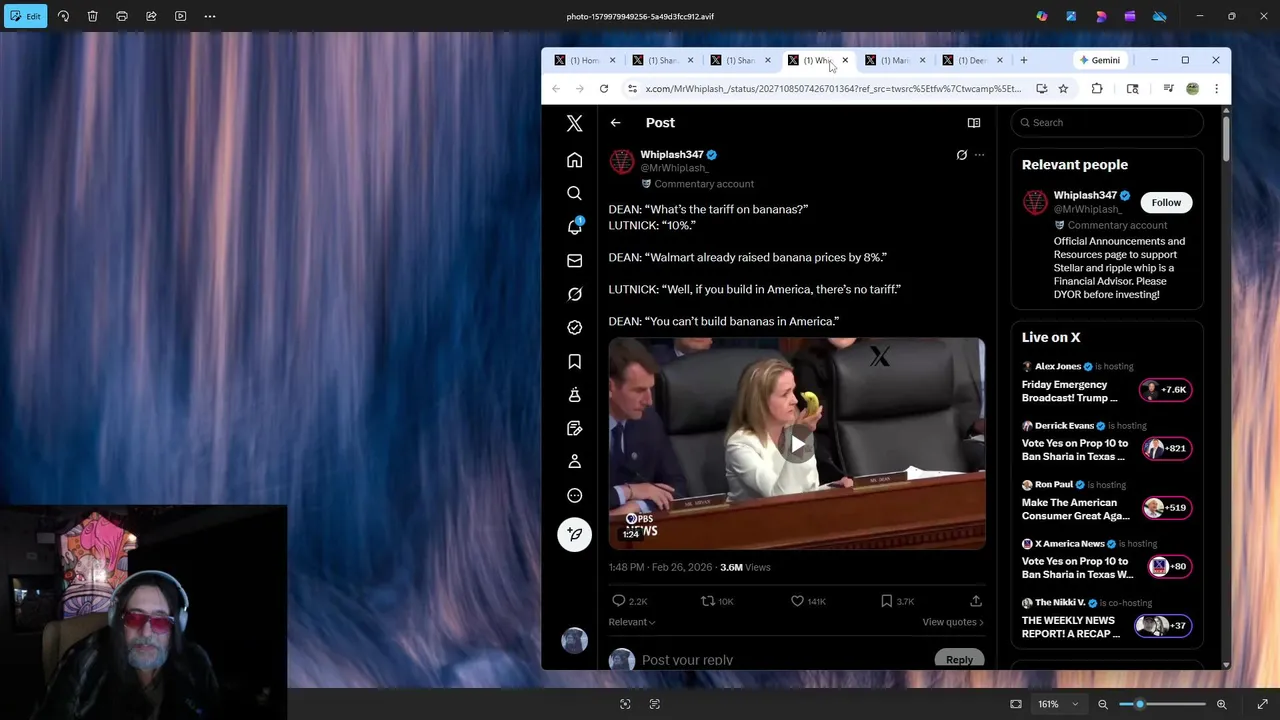The image size is (1280, 720).
Task: Click the x.com address bar
Action: (x=833, y=88)
